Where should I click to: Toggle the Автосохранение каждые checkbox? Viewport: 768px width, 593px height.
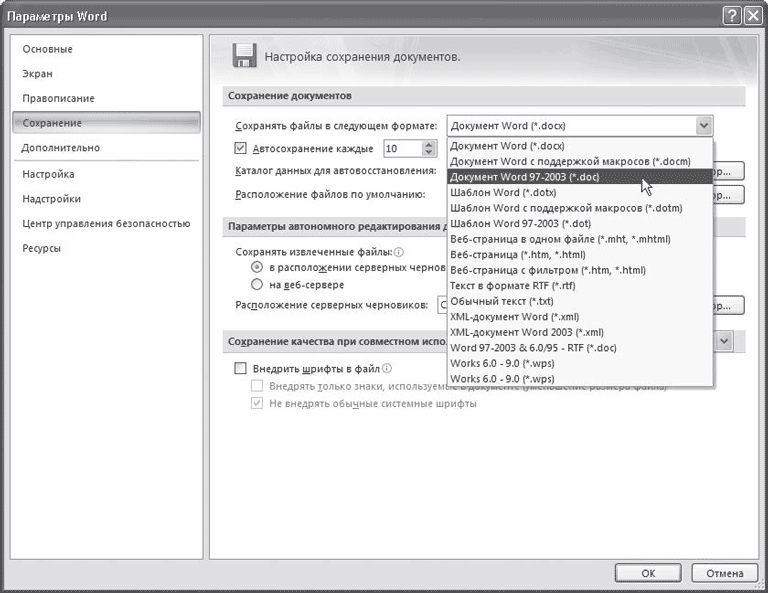coord(240,148)
